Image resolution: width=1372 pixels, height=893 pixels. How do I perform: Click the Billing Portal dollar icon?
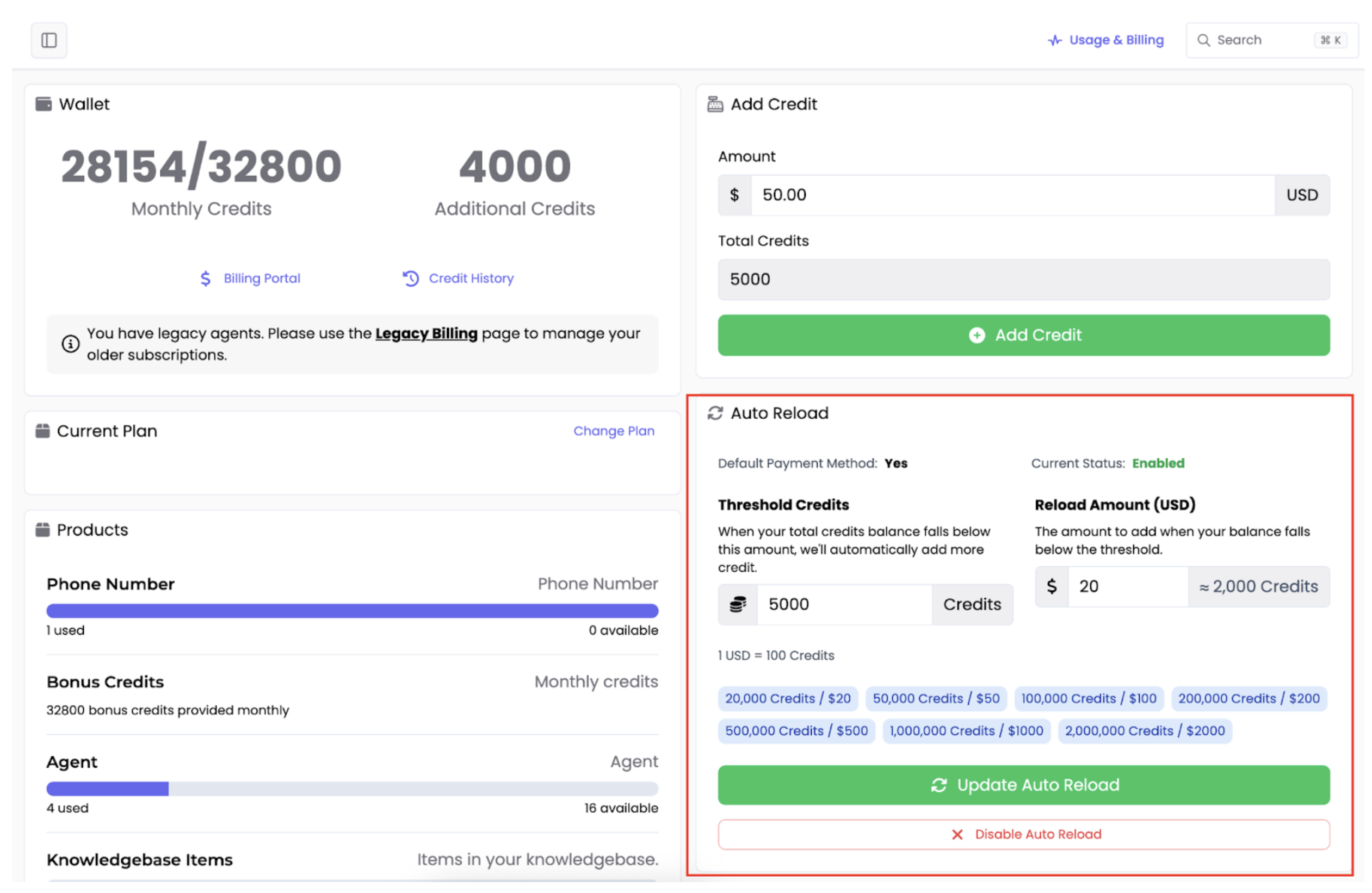click(x=205, y=278)
